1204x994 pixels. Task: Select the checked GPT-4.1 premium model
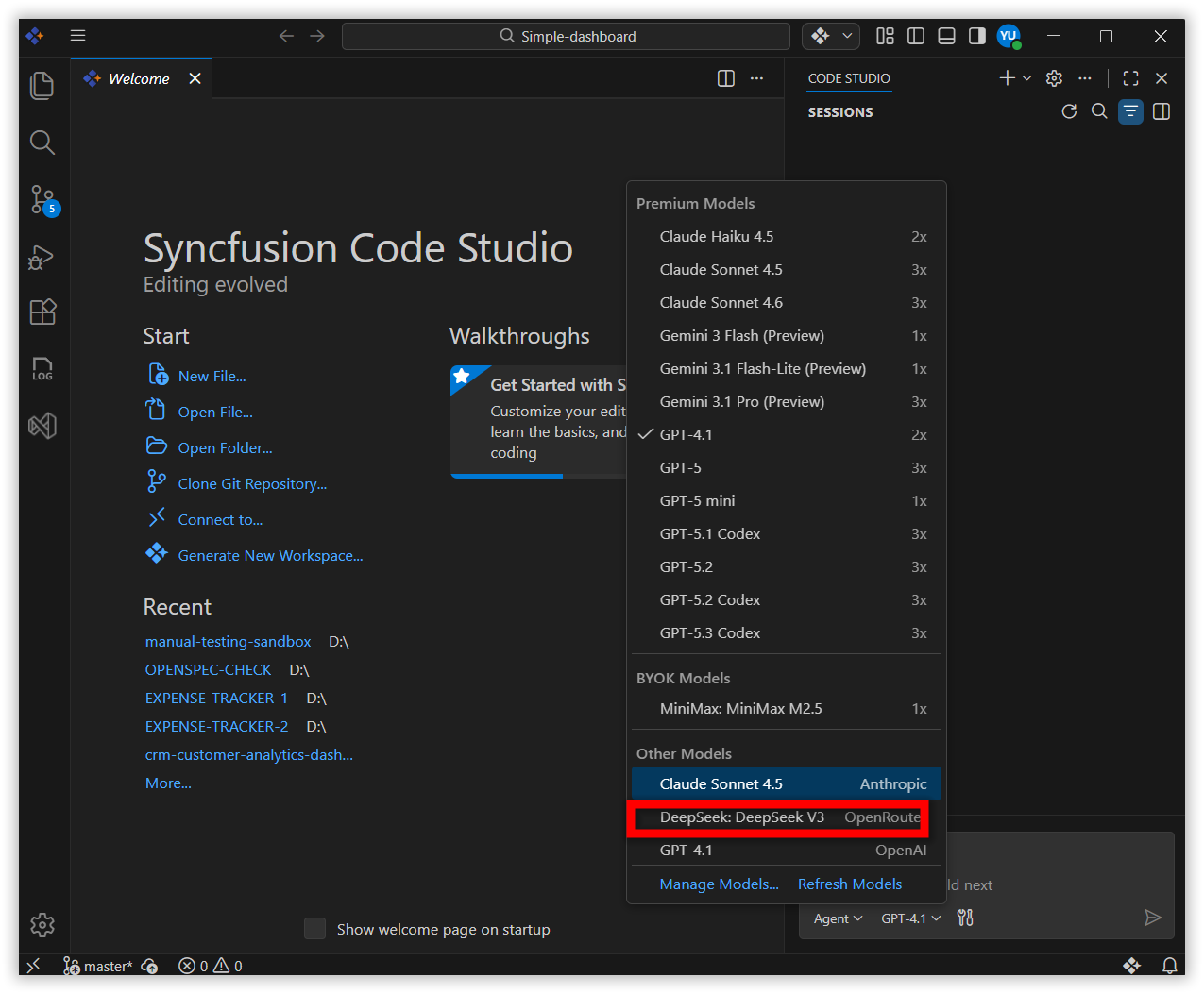tap(786, 435)
